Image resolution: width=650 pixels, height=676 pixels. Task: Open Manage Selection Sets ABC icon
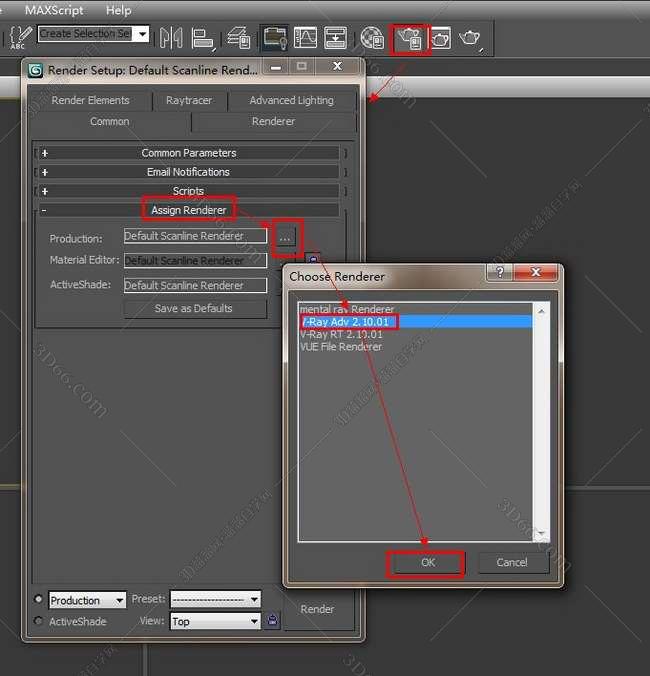[19, 38]
